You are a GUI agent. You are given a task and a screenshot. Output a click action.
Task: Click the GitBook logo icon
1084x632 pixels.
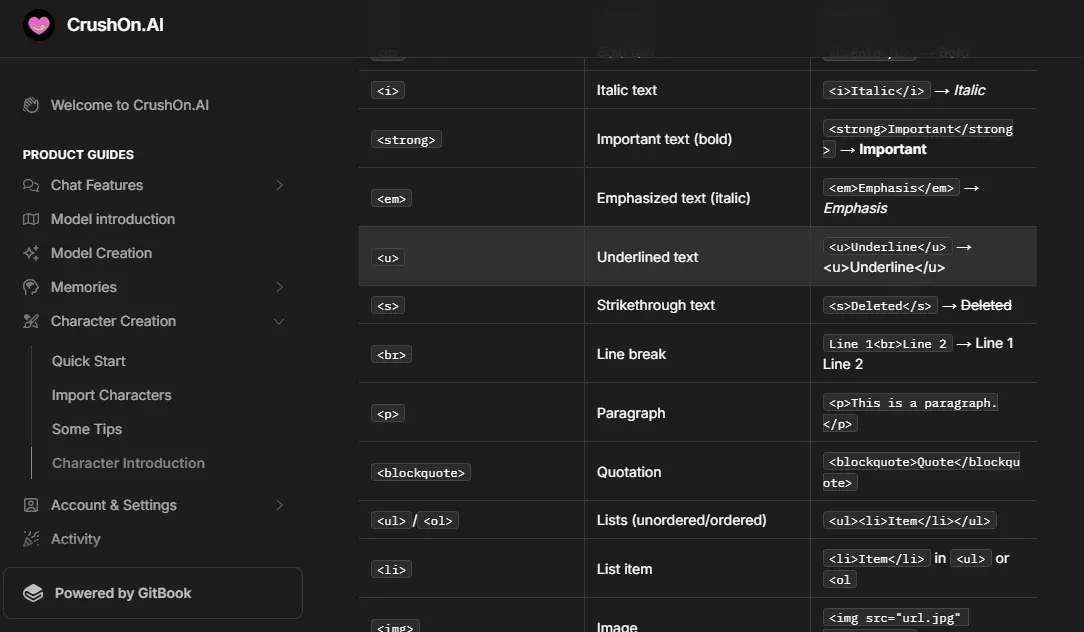pos(33,593)
